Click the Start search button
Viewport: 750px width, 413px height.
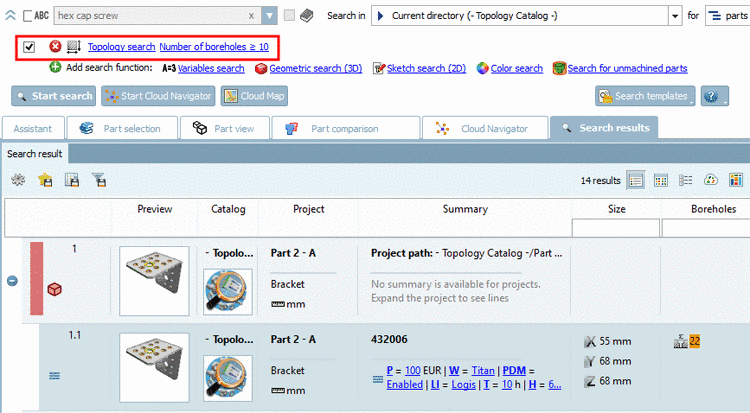[54, 96]
